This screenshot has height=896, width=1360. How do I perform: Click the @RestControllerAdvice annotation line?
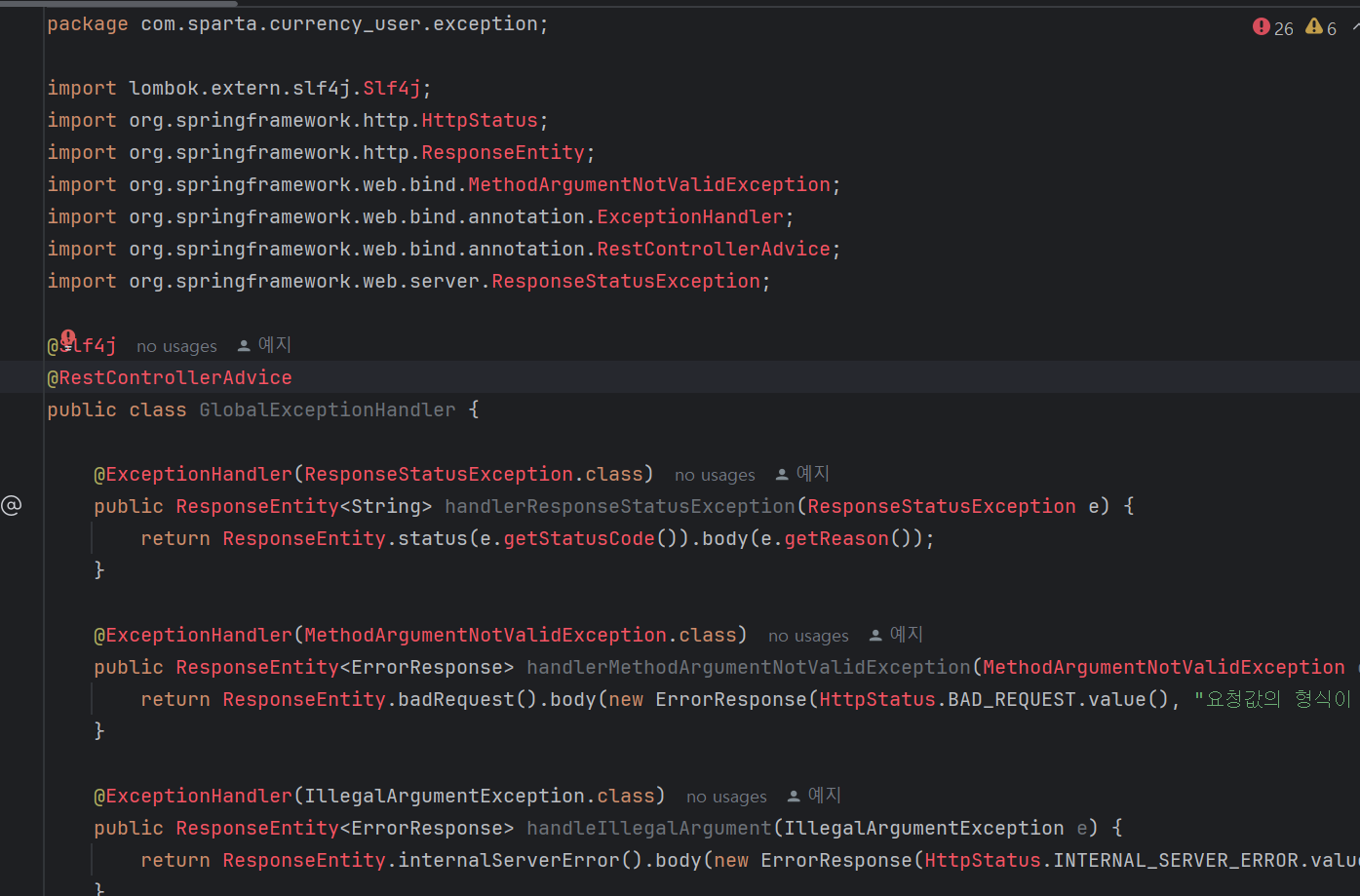pyautogui.click(x=170, y=377)
